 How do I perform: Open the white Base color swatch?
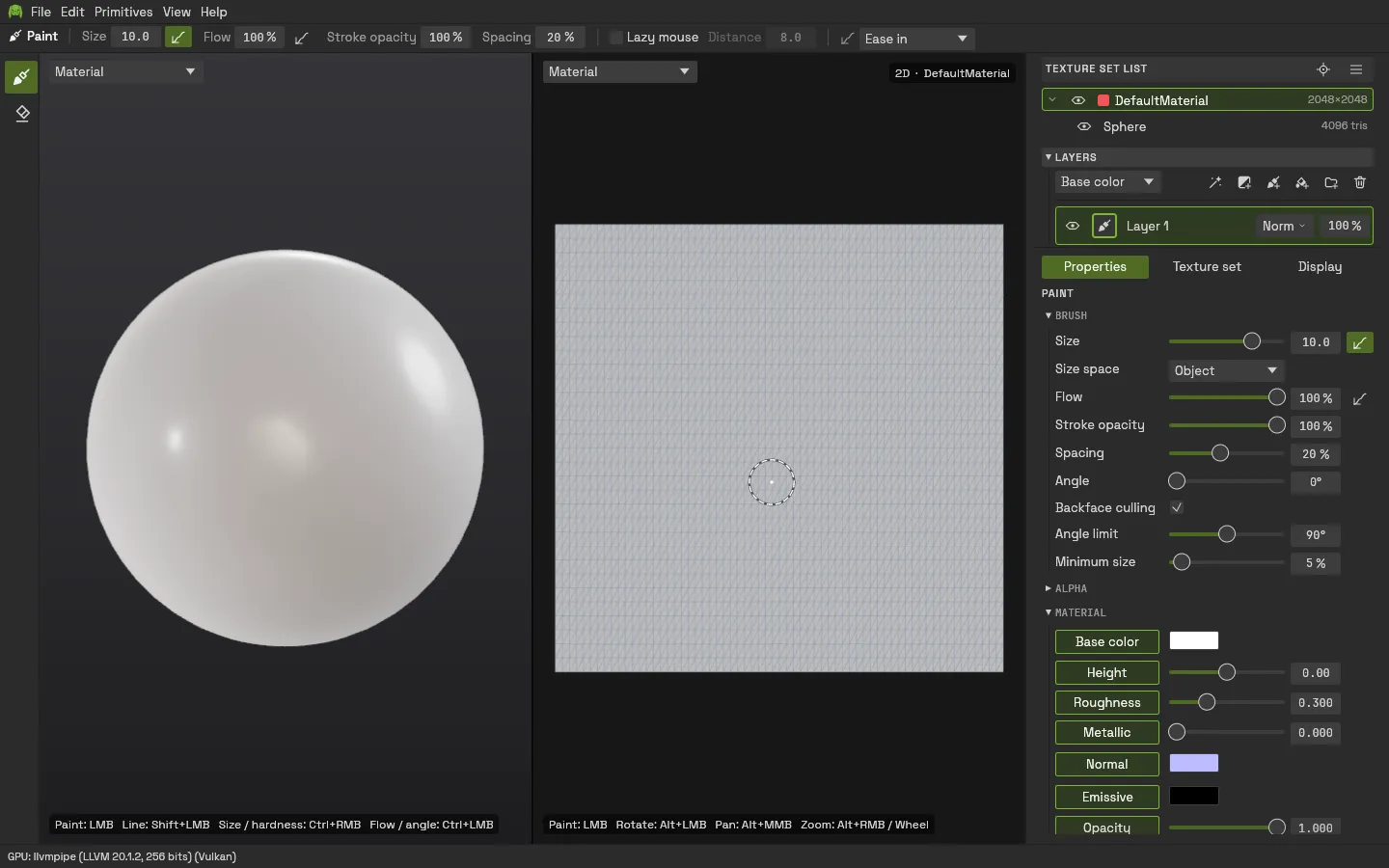pyautogui.click(x=1194, y=640)
